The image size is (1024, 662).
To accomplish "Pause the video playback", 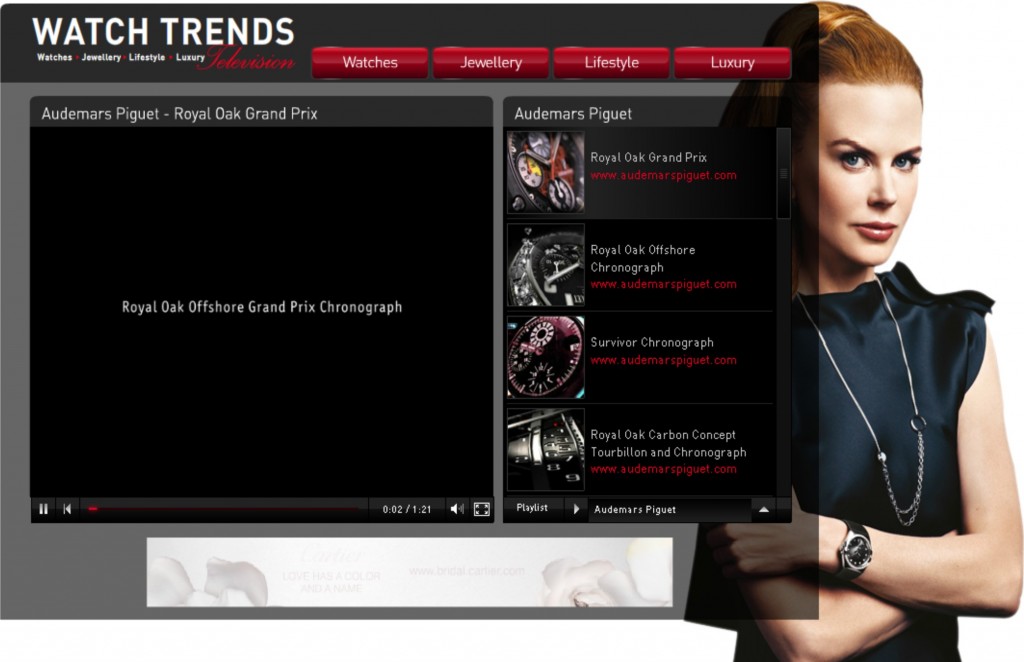I will 44,509.
